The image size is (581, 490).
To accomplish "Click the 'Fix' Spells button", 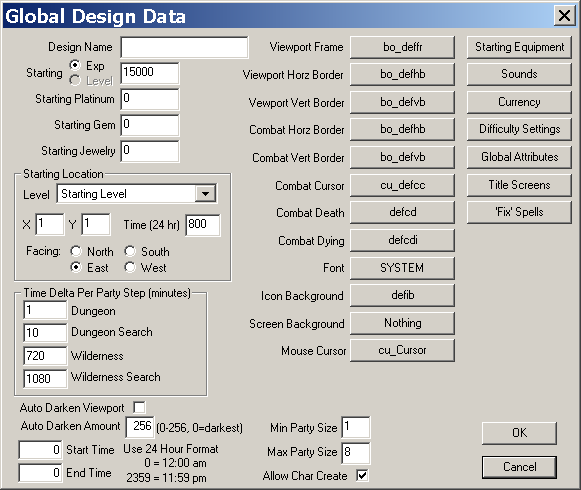I will pyautogui.click(x=519, y=212).
